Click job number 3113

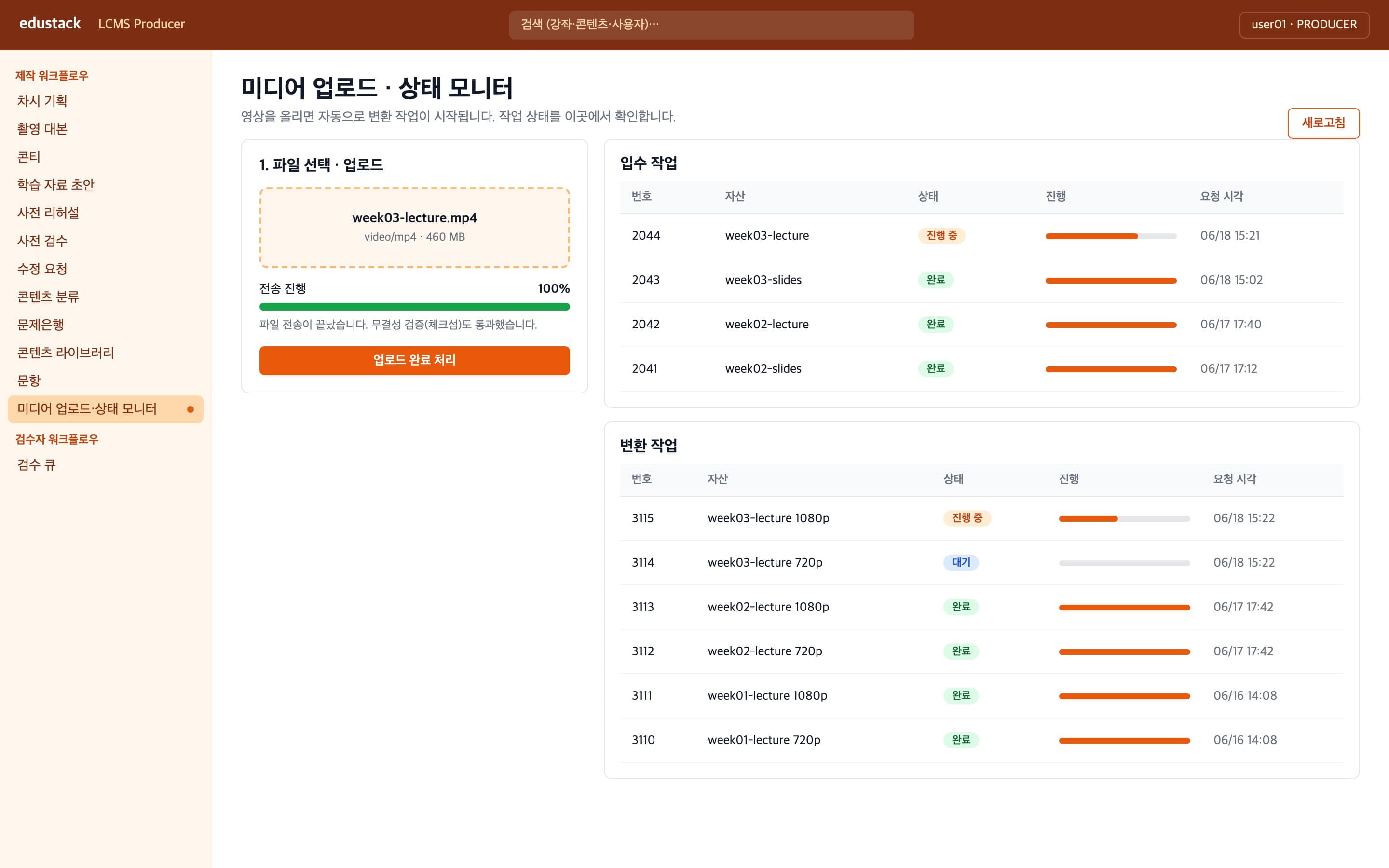pyautogui.click(x=642, y=607)
